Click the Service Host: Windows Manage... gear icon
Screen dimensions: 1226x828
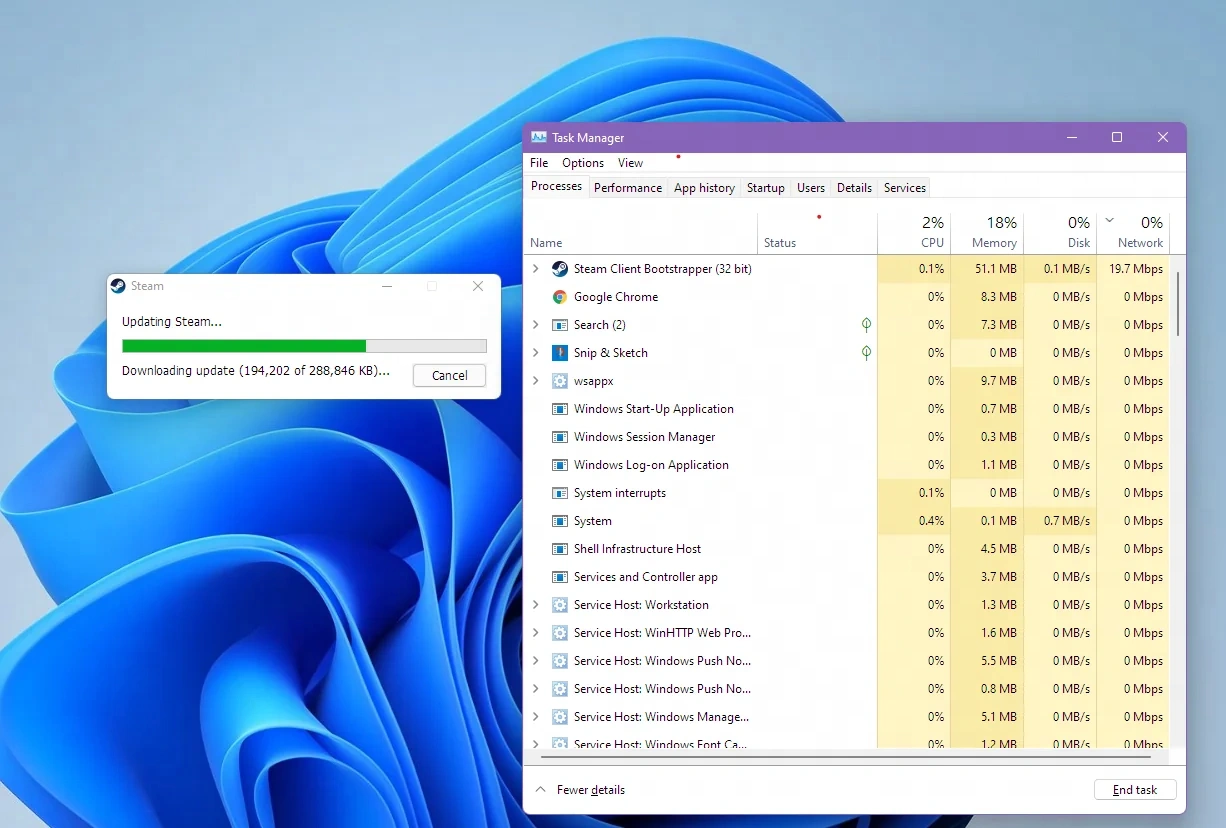click(x=560, y=717)
